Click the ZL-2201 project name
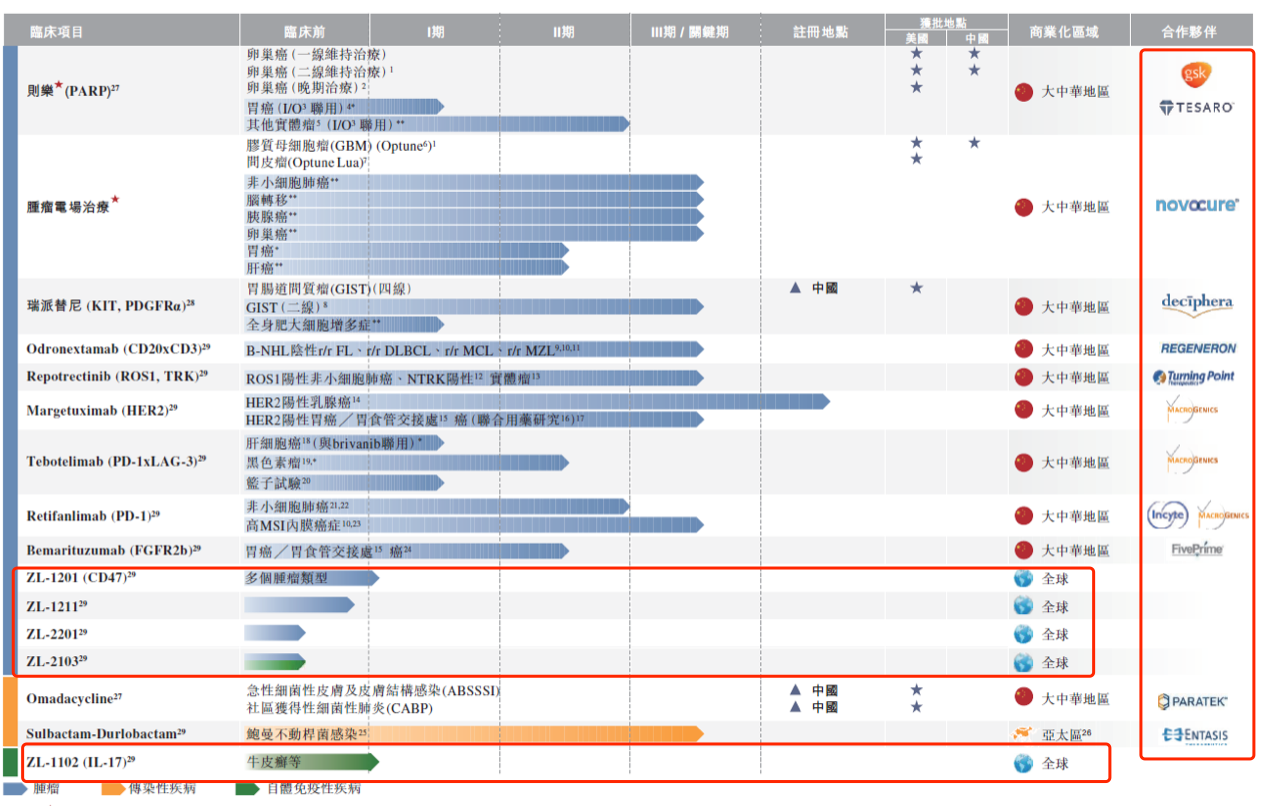The image size is (1265, 806). (56, 634)
